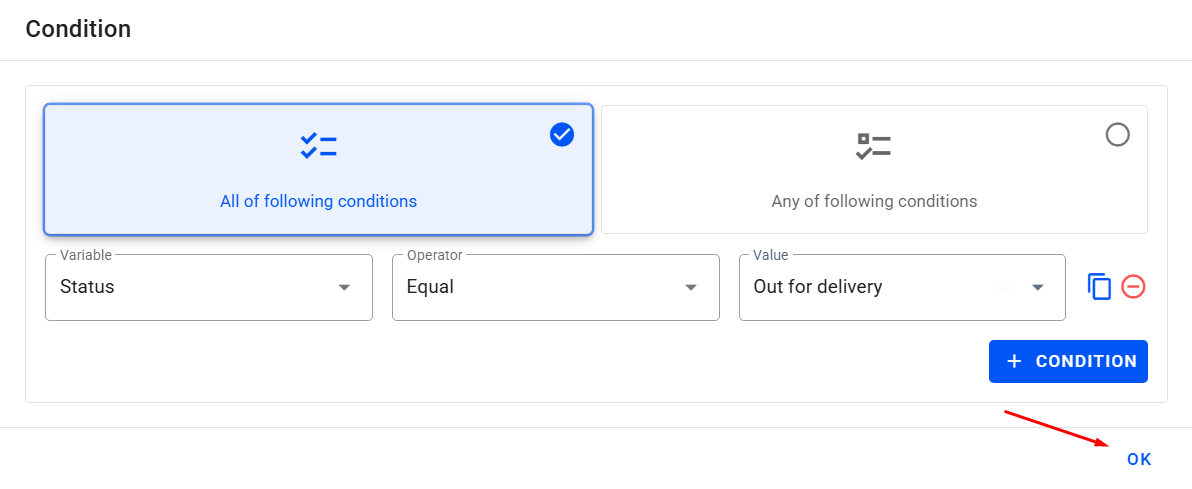This screenshot has height=489, width=1192.
Task: Click the plus icon on the CONDITION button
Action: (1014, 361)
